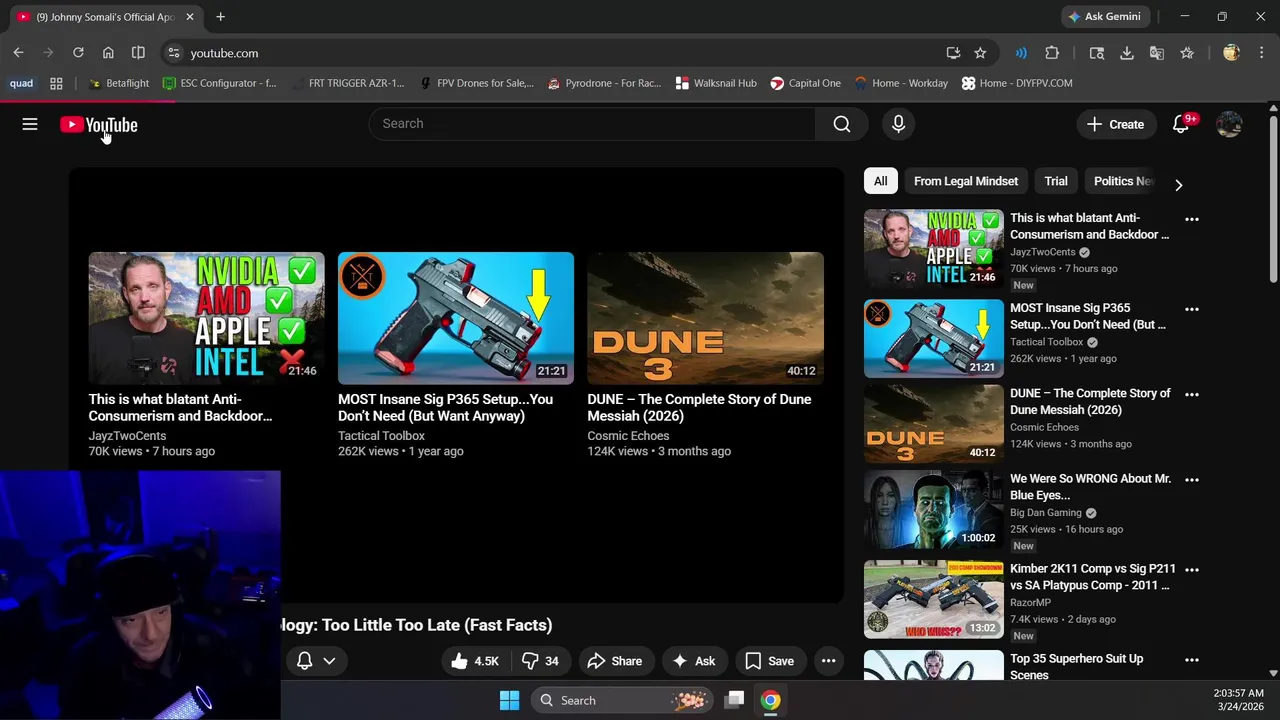Go back in browser
This screenshot has width=1280, height=720.
[18, 53]
